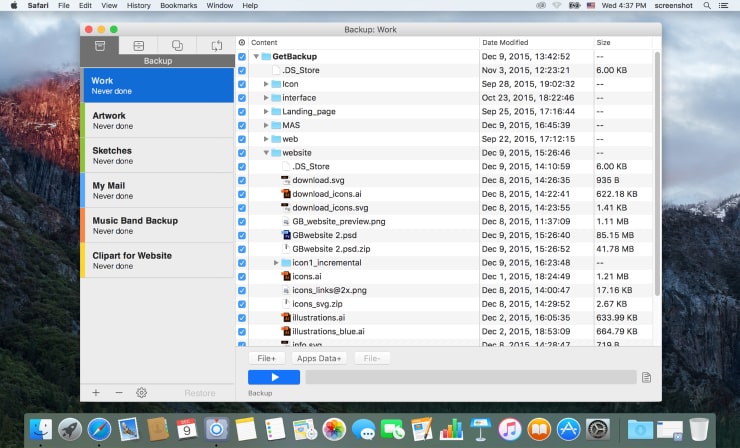740x448 pixels.
Task: Open Launchpad rocket in the Dock
Action: coord(70,429)
